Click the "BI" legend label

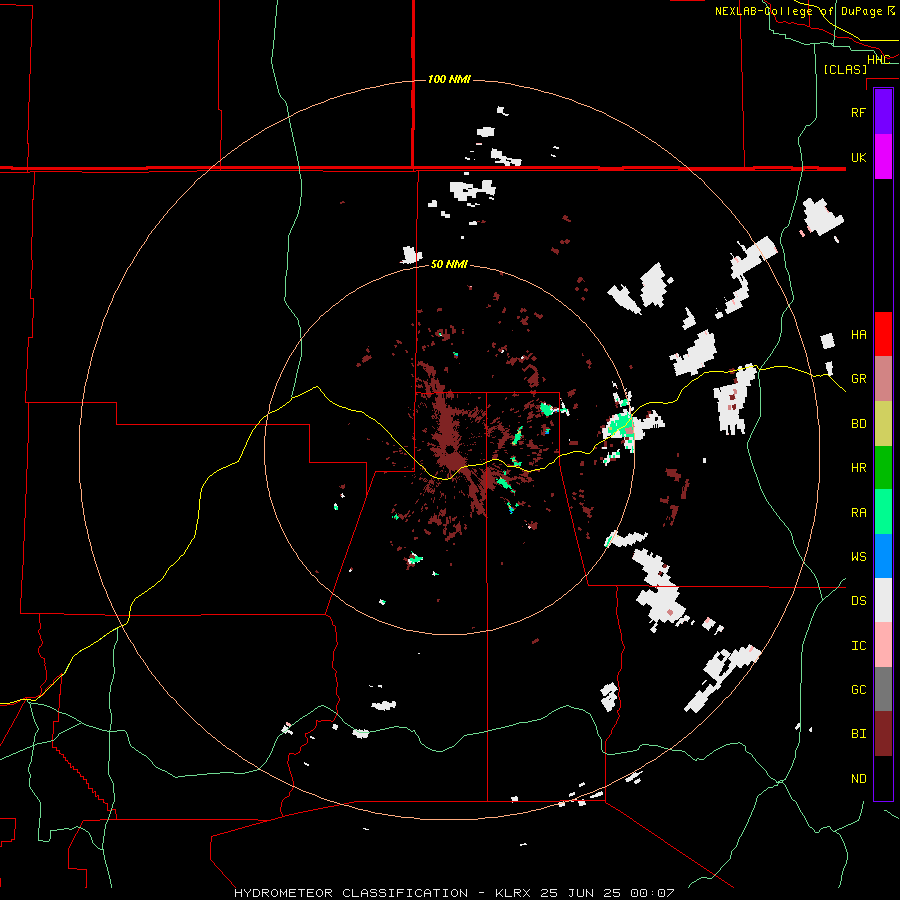tap(858, 734)
